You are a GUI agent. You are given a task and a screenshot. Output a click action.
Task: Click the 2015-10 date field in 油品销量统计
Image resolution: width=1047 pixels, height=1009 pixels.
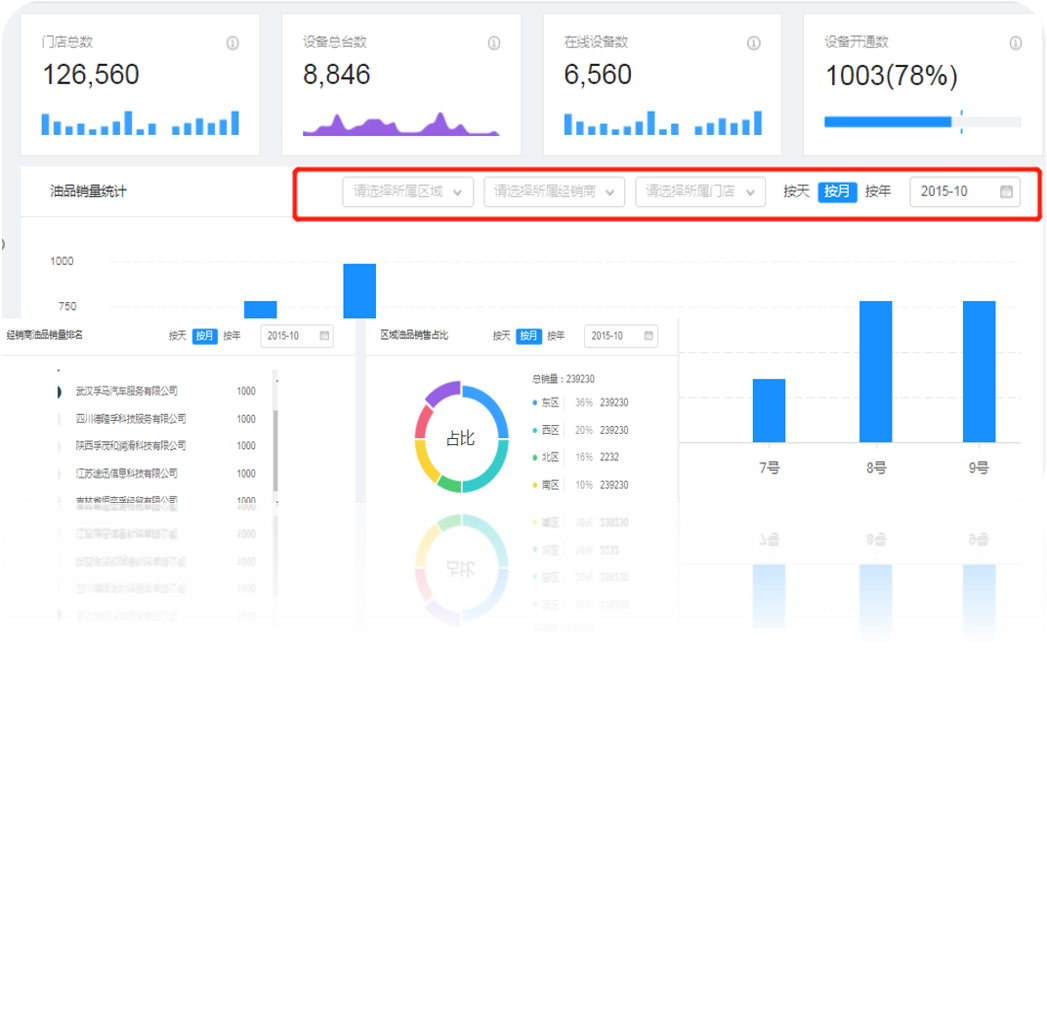(965, 192)
